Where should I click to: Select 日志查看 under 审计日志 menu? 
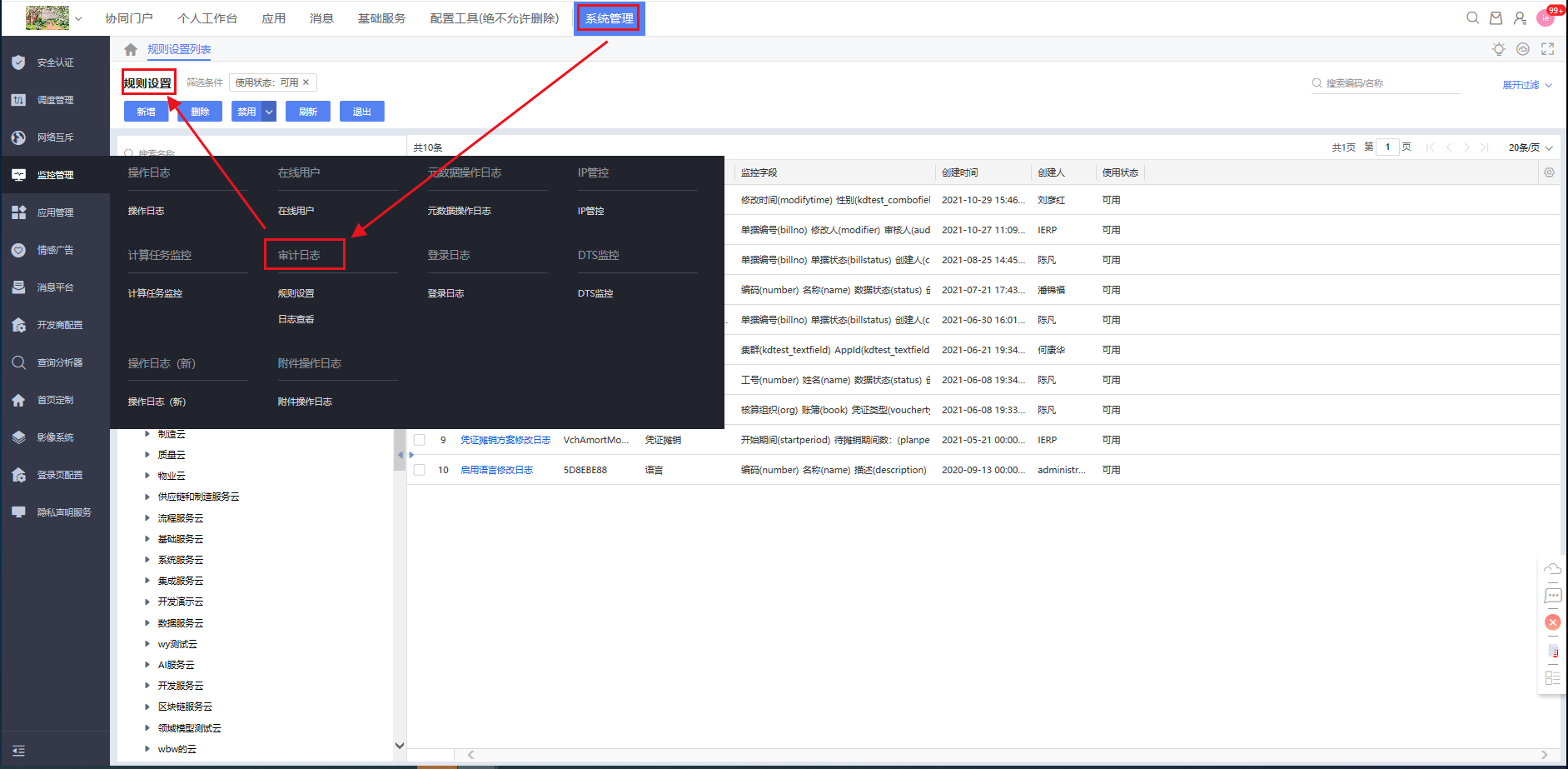(x=296, y=319)
